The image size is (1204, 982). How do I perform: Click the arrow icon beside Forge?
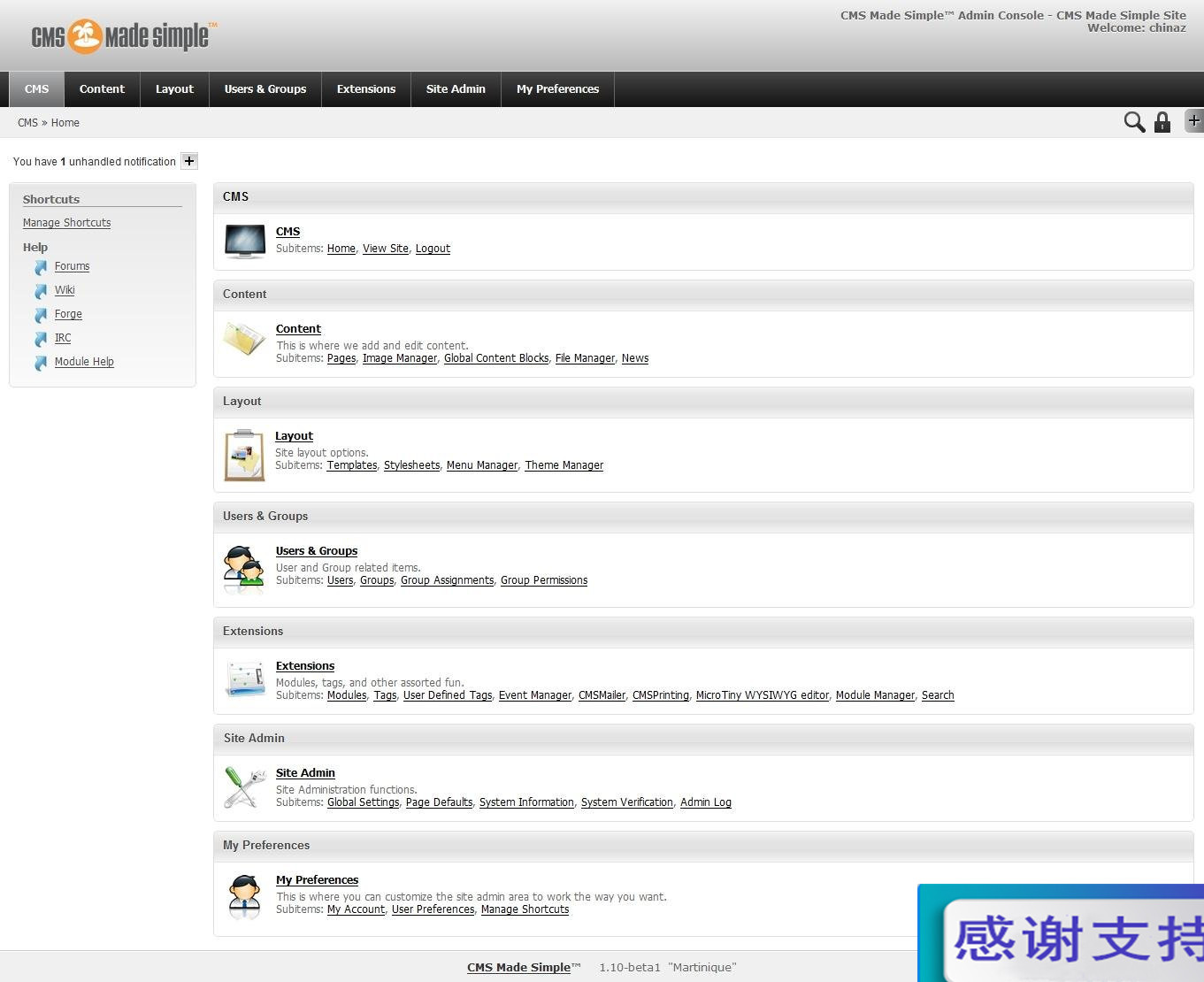(x=41, y=315)
